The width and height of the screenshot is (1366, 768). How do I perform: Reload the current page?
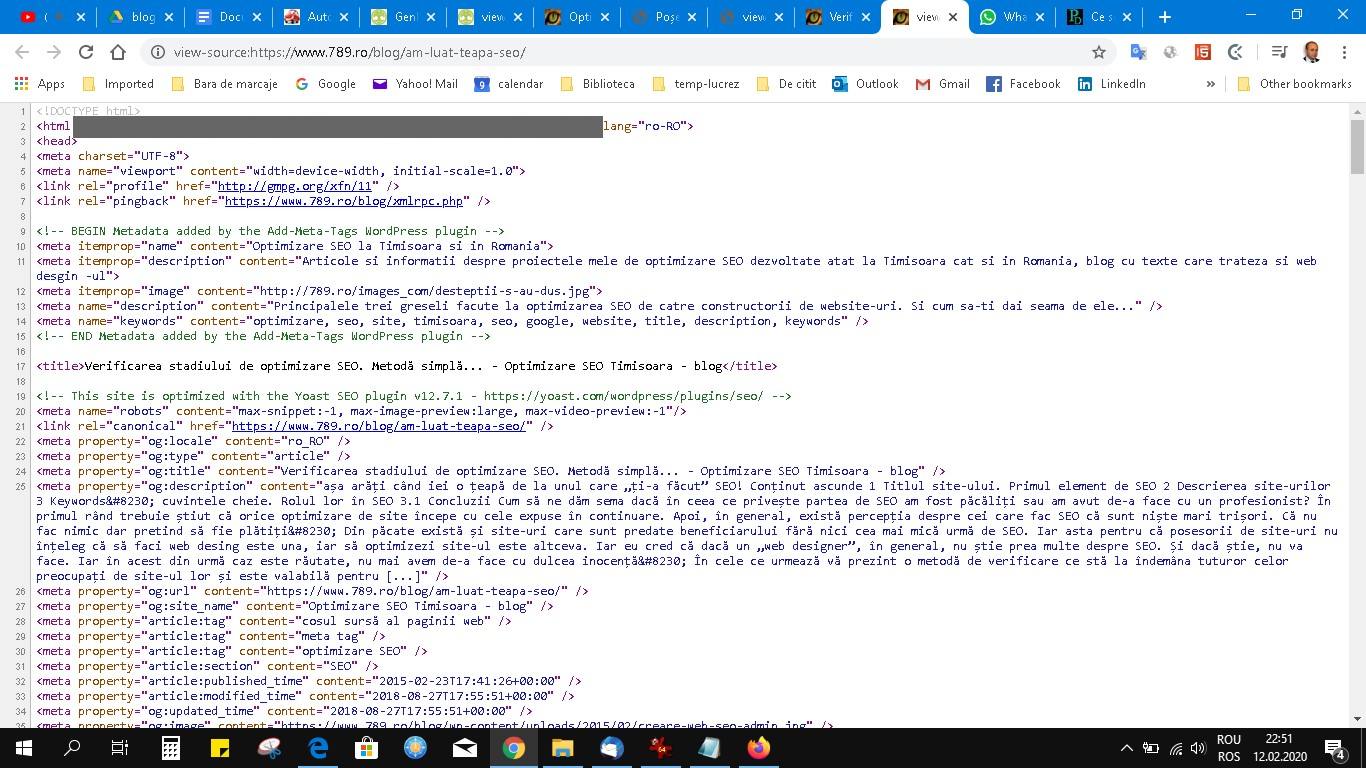(x=86, y=52)
